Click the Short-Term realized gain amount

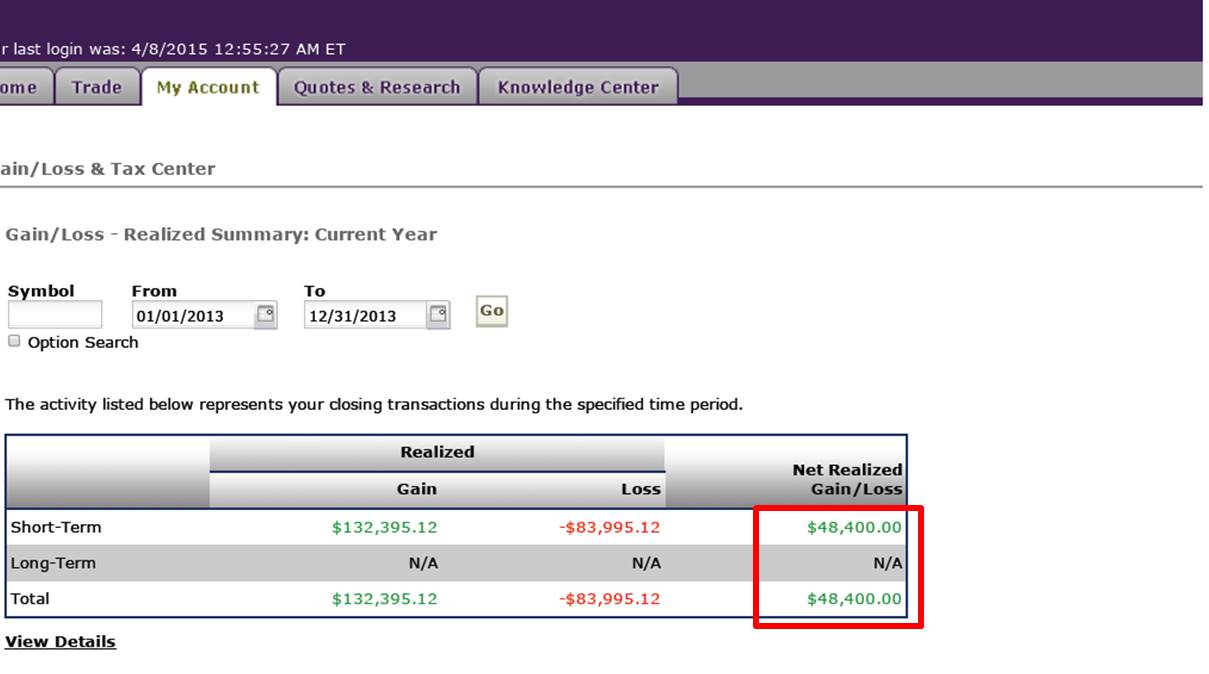pyautogui.click(x=384, y=527)
